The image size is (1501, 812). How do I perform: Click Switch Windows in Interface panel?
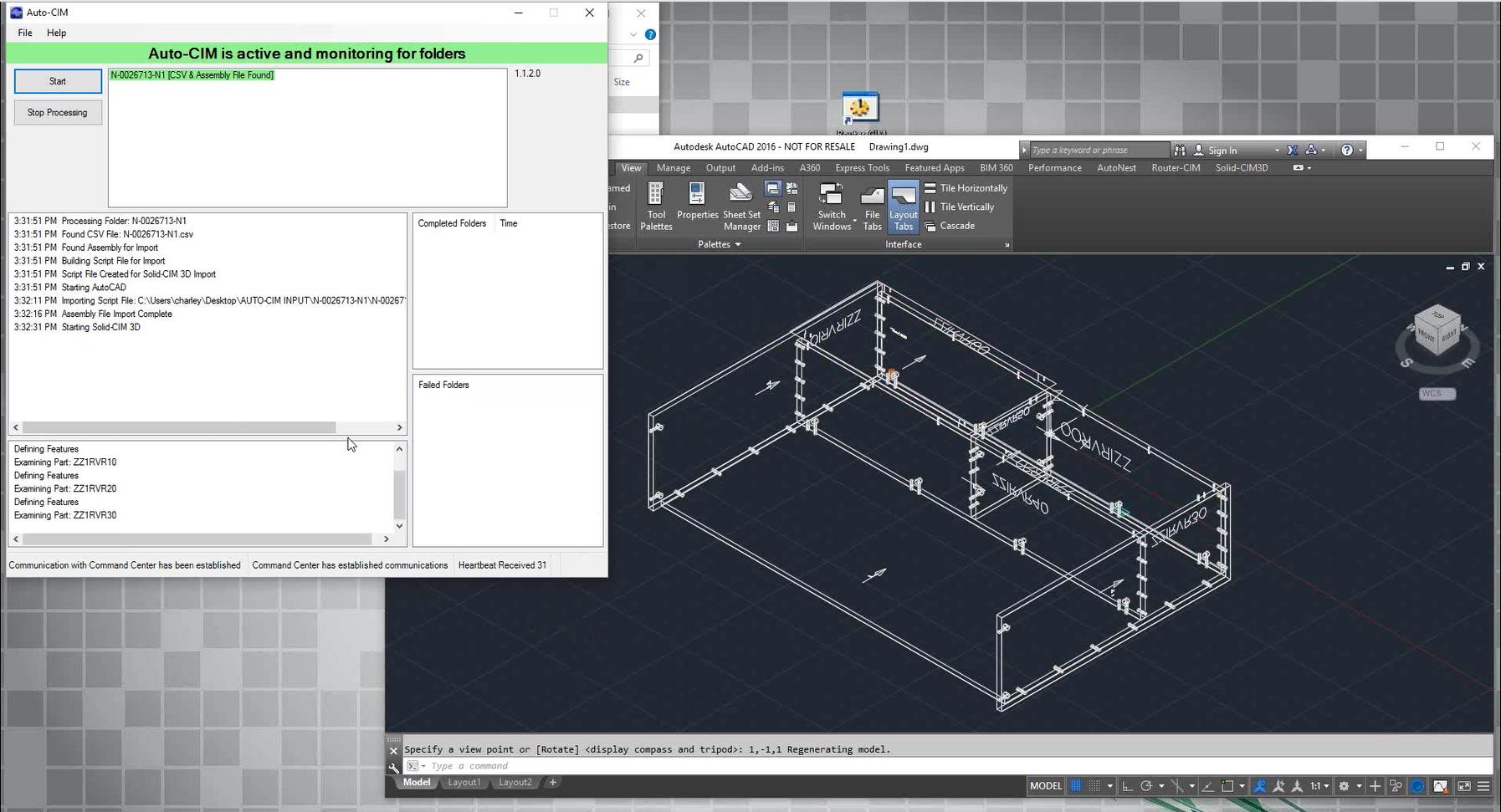tap(832, 207)
